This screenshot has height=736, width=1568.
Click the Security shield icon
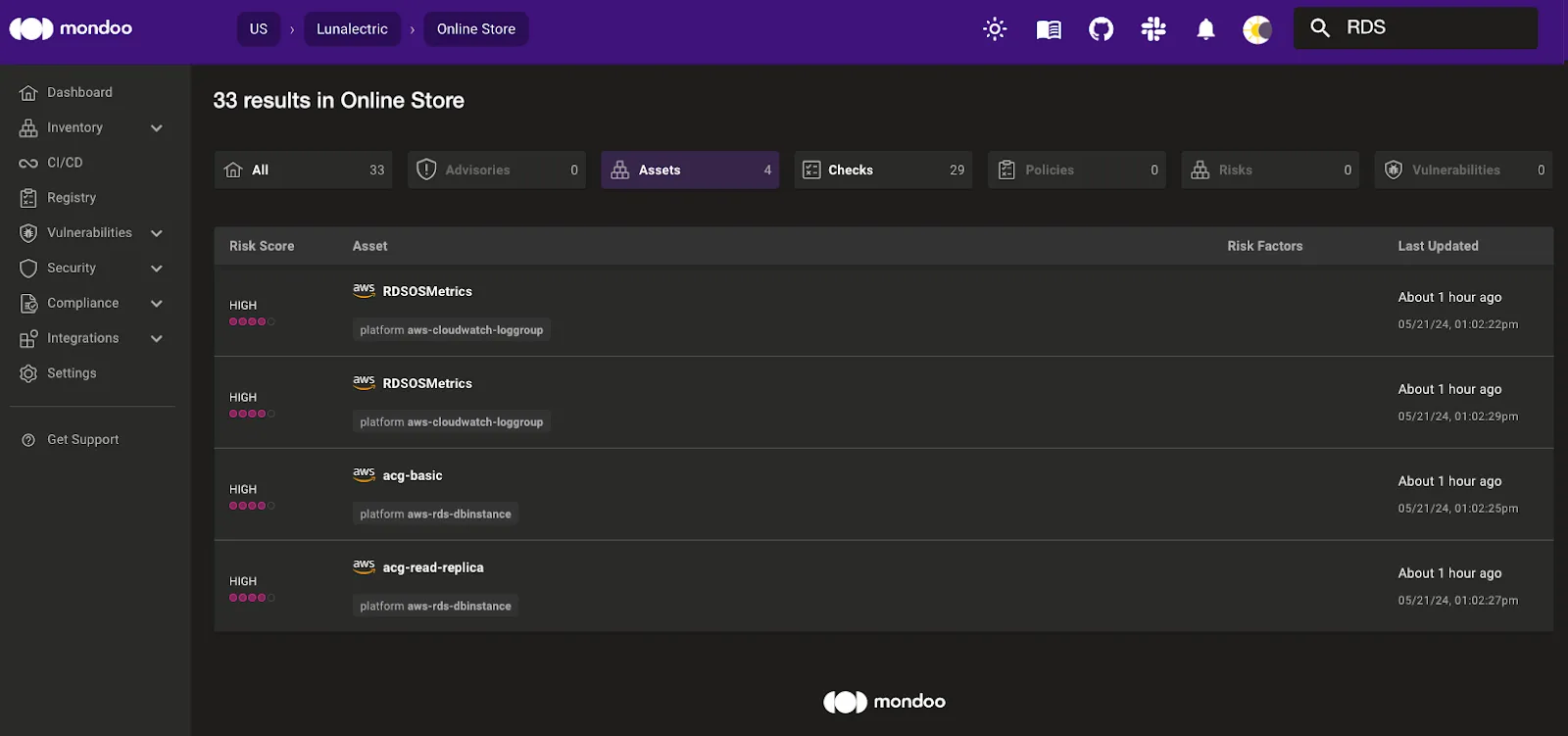28,269
